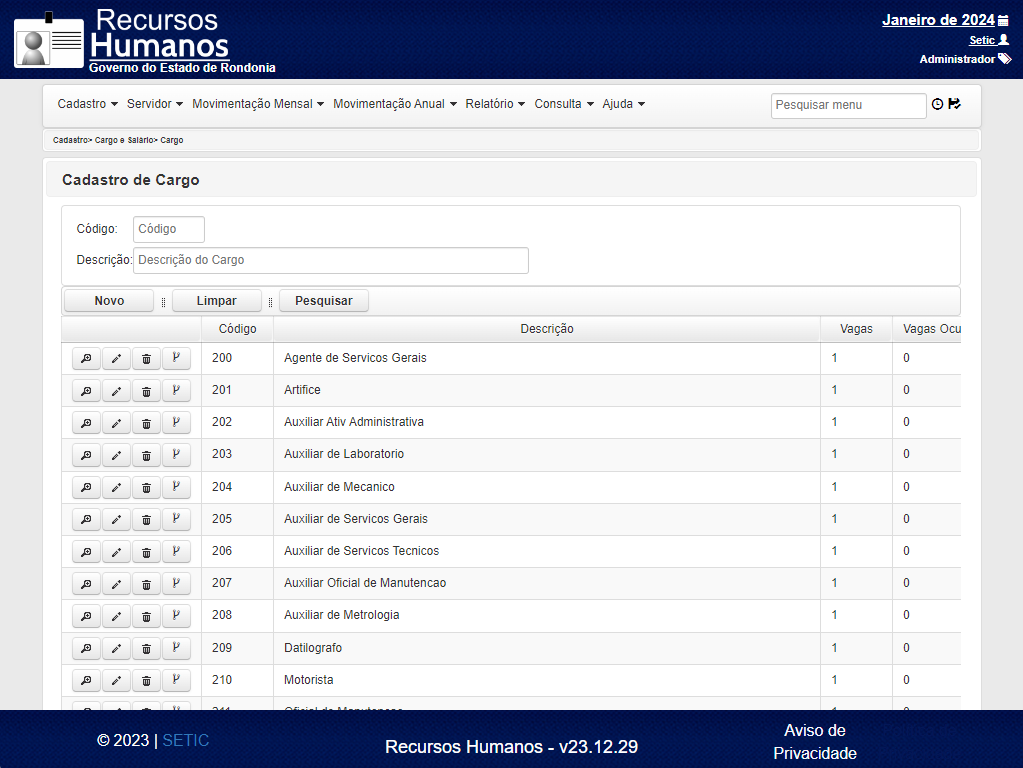Edit cargo 205 Auxiliar de Servicos Gerais
The width and height of the screenshot is (1023, 768).
tap(116, 519)
